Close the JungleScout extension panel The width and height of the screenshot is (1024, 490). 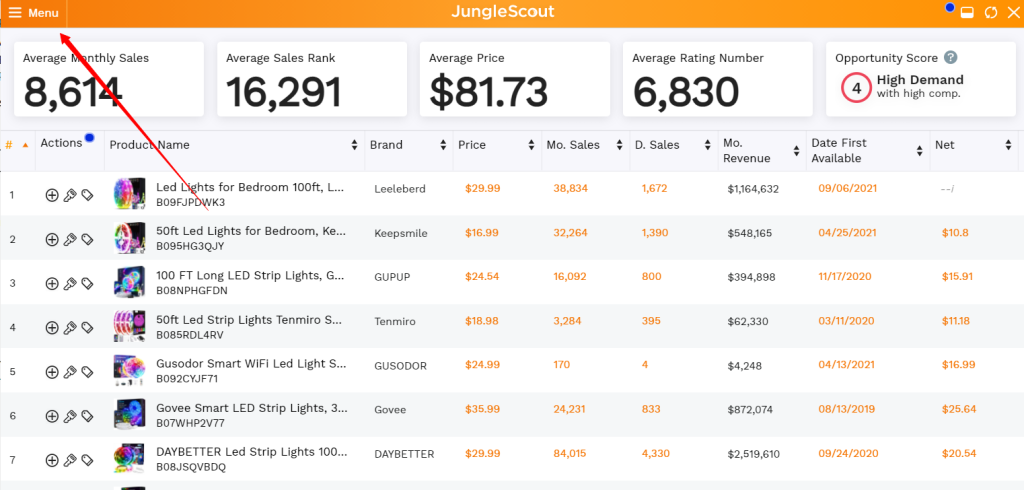[1013, 12]
